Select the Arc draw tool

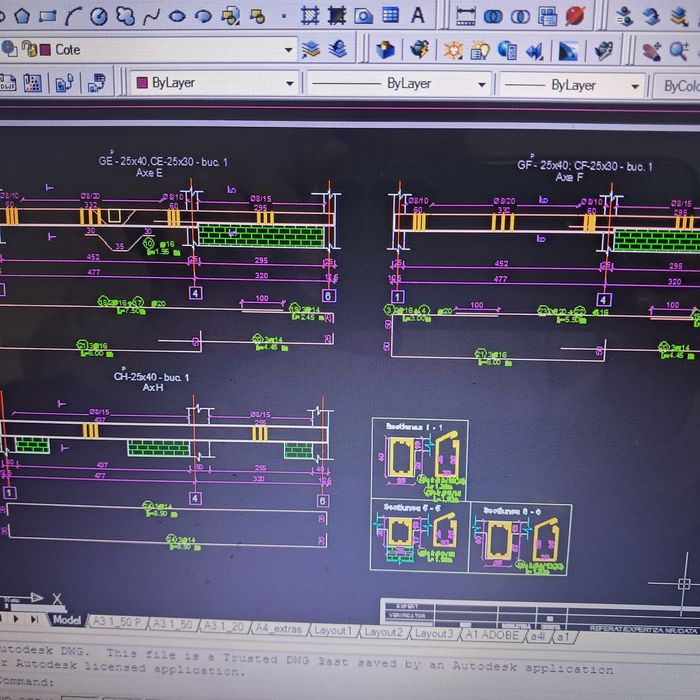73,16
